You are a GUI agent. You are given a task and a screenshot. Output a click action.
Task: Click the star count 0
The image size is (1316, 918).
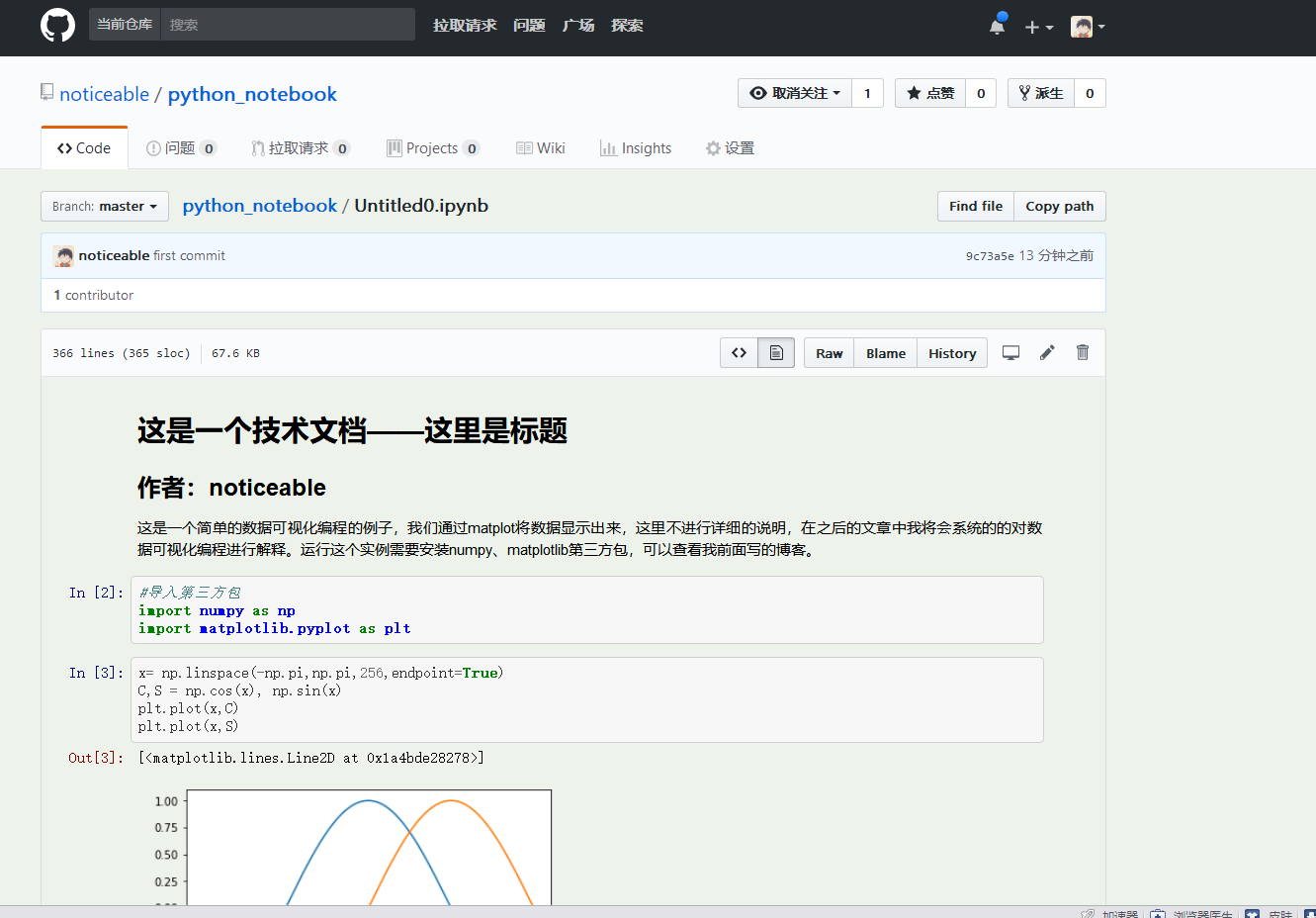tap(981, 93)
